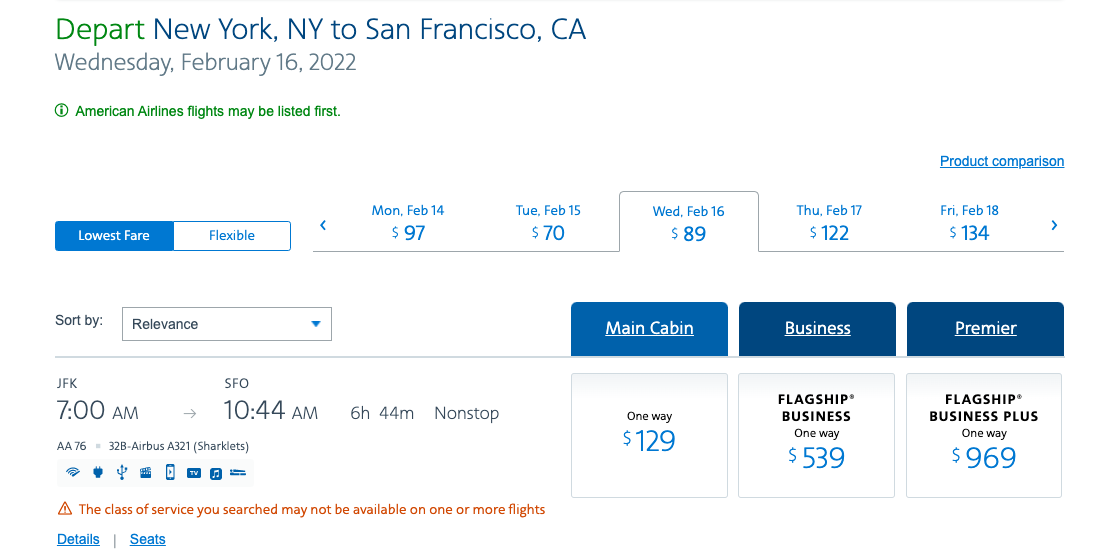Click the movie clapperboard entertainment icon
Image resolution: width=1108 pixels, height=559 pixels.
[146, 472]
